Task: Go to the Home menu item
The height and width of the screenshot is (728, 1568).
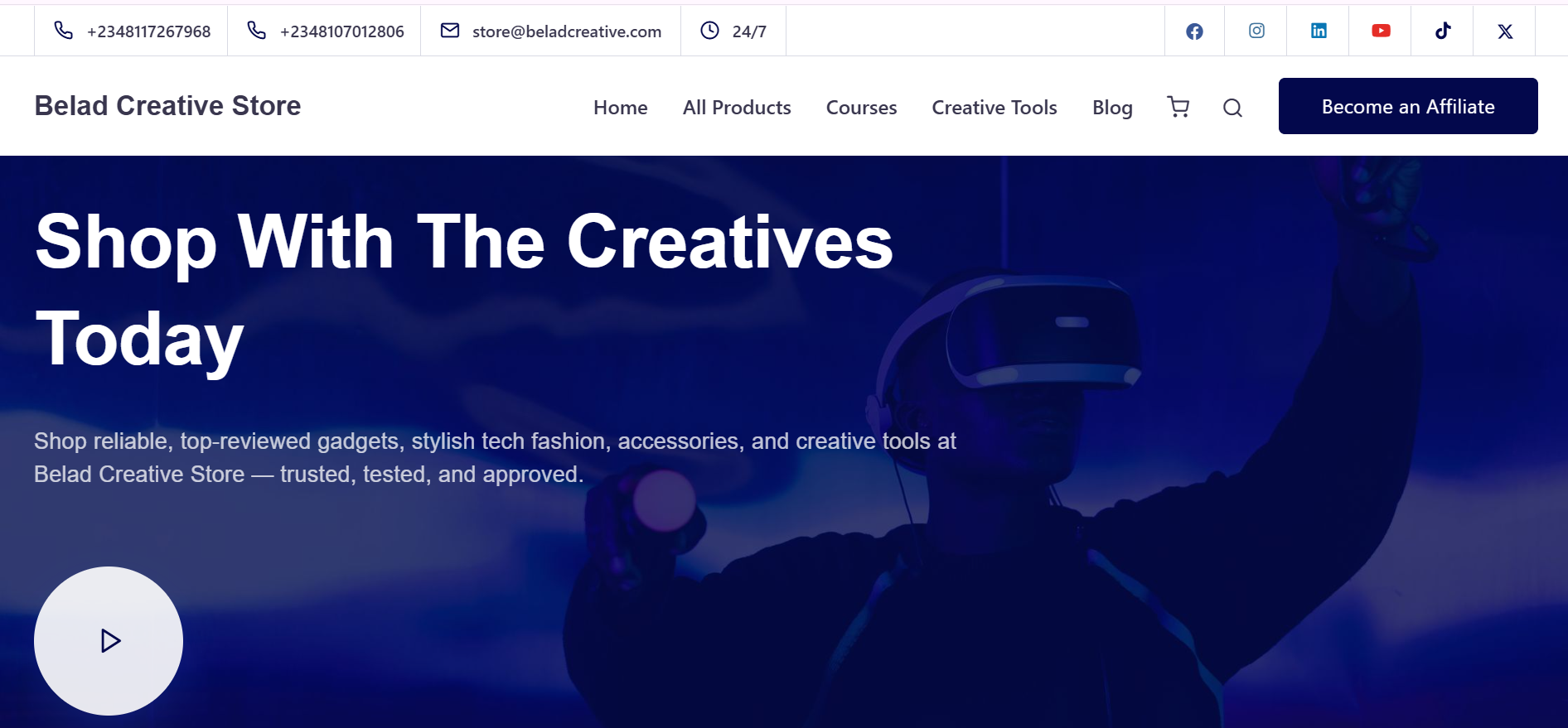Action: click(620, 108)
